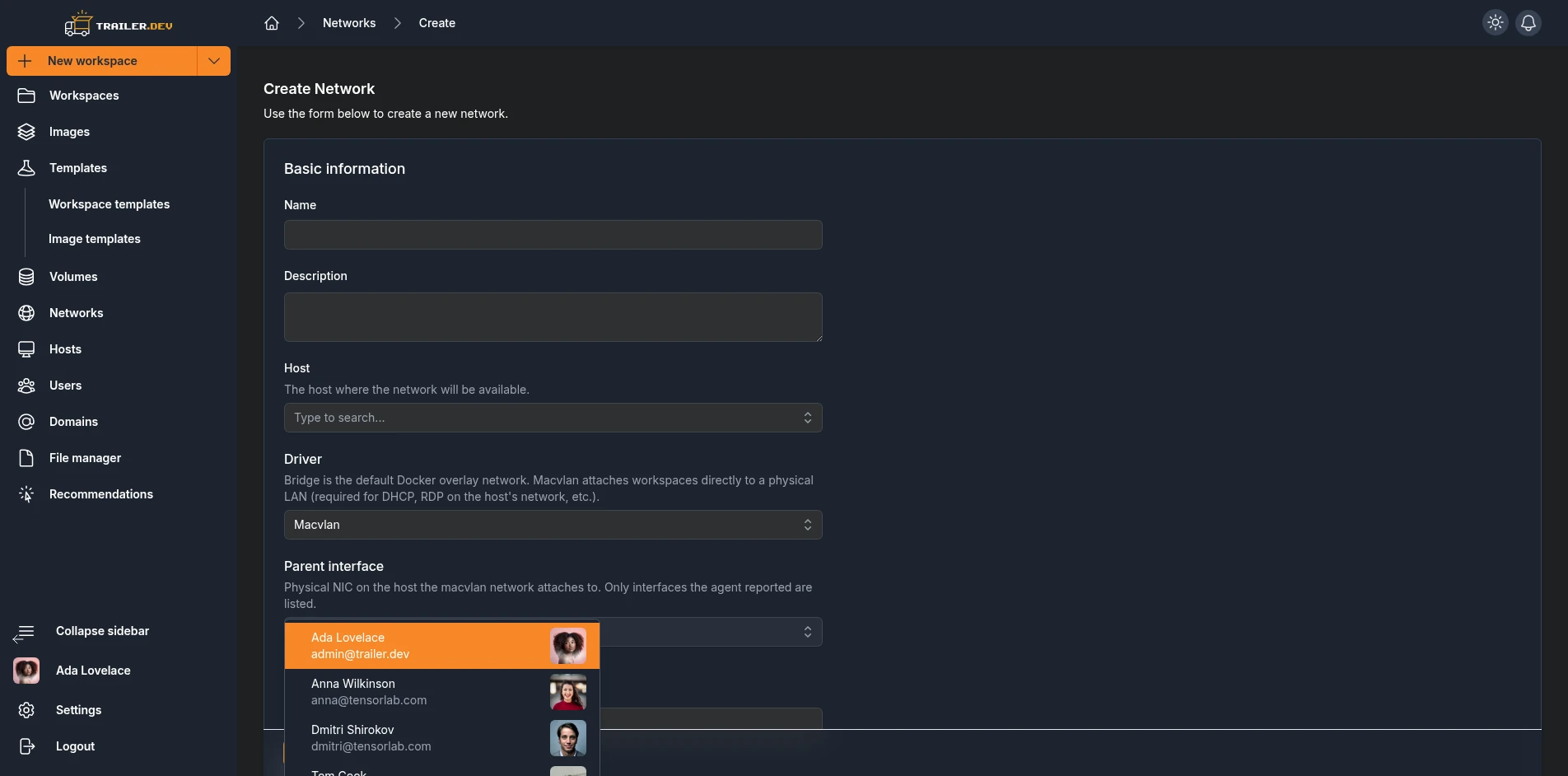Expand the New workspace dropdown arrow
1568x776 pixels.
click(x=214, y=61)
